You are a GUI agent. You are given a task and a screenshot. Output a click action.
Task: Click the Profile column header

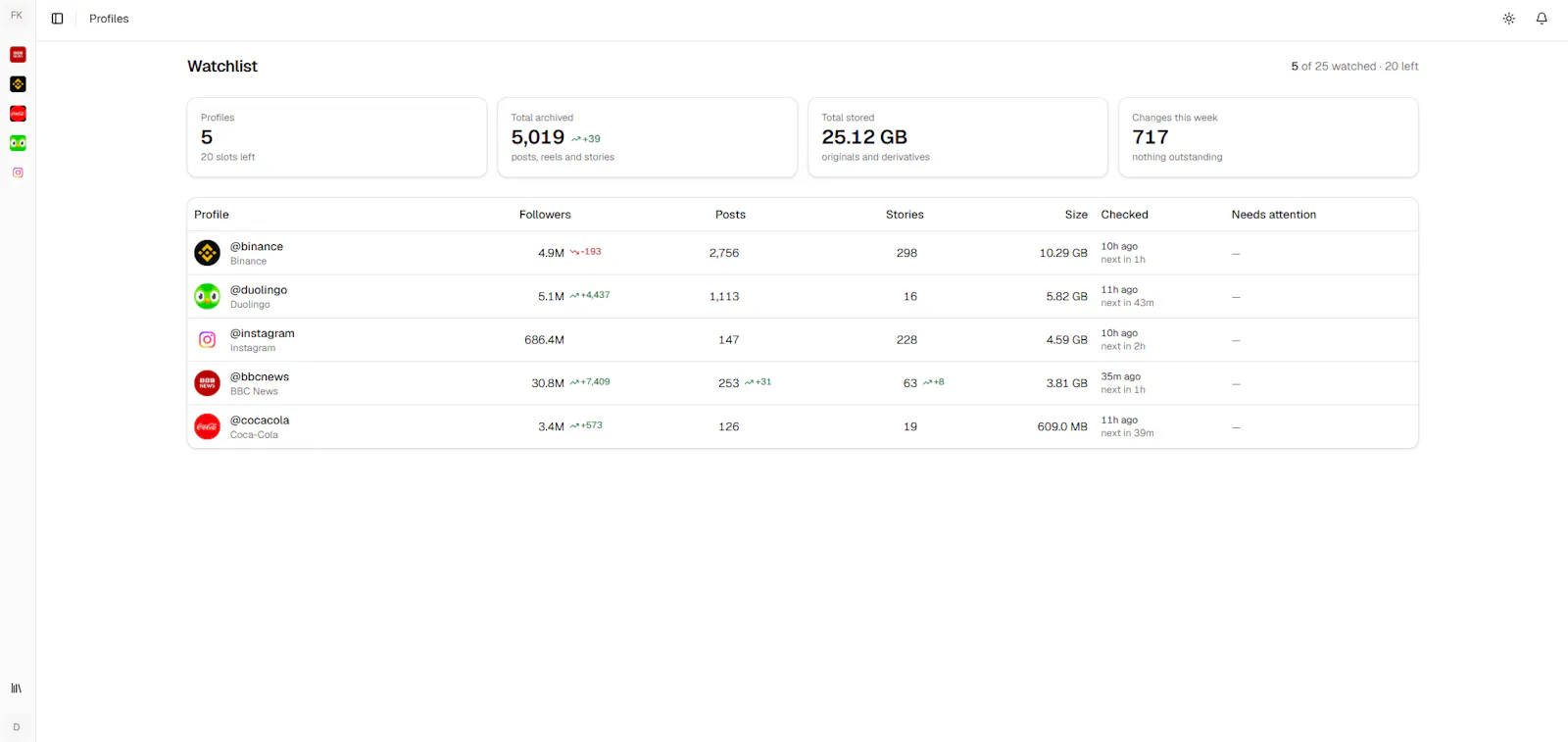(212, 215)
